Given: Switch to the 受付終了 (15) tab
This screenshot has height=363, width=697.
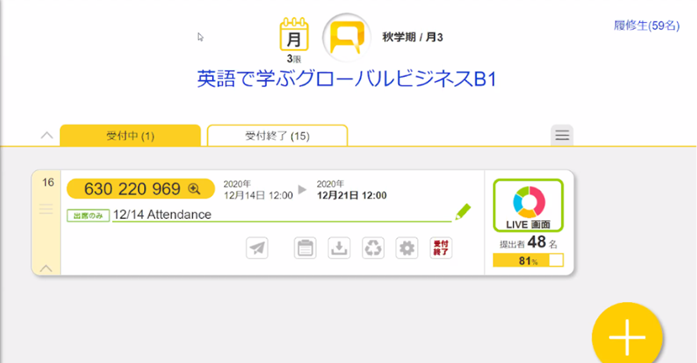Looking at the screenshot, I should (277, 136).
